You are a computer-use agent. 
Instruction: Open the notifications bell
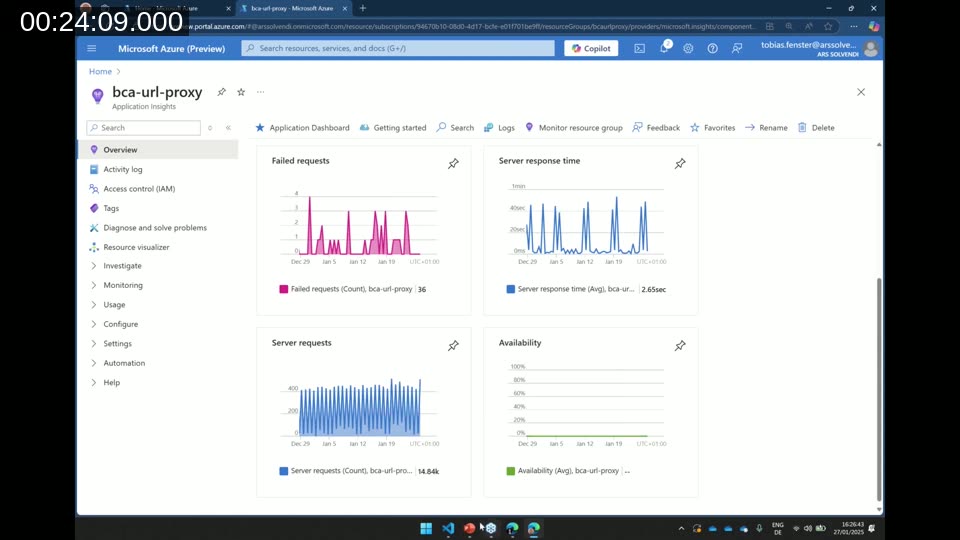664,48
